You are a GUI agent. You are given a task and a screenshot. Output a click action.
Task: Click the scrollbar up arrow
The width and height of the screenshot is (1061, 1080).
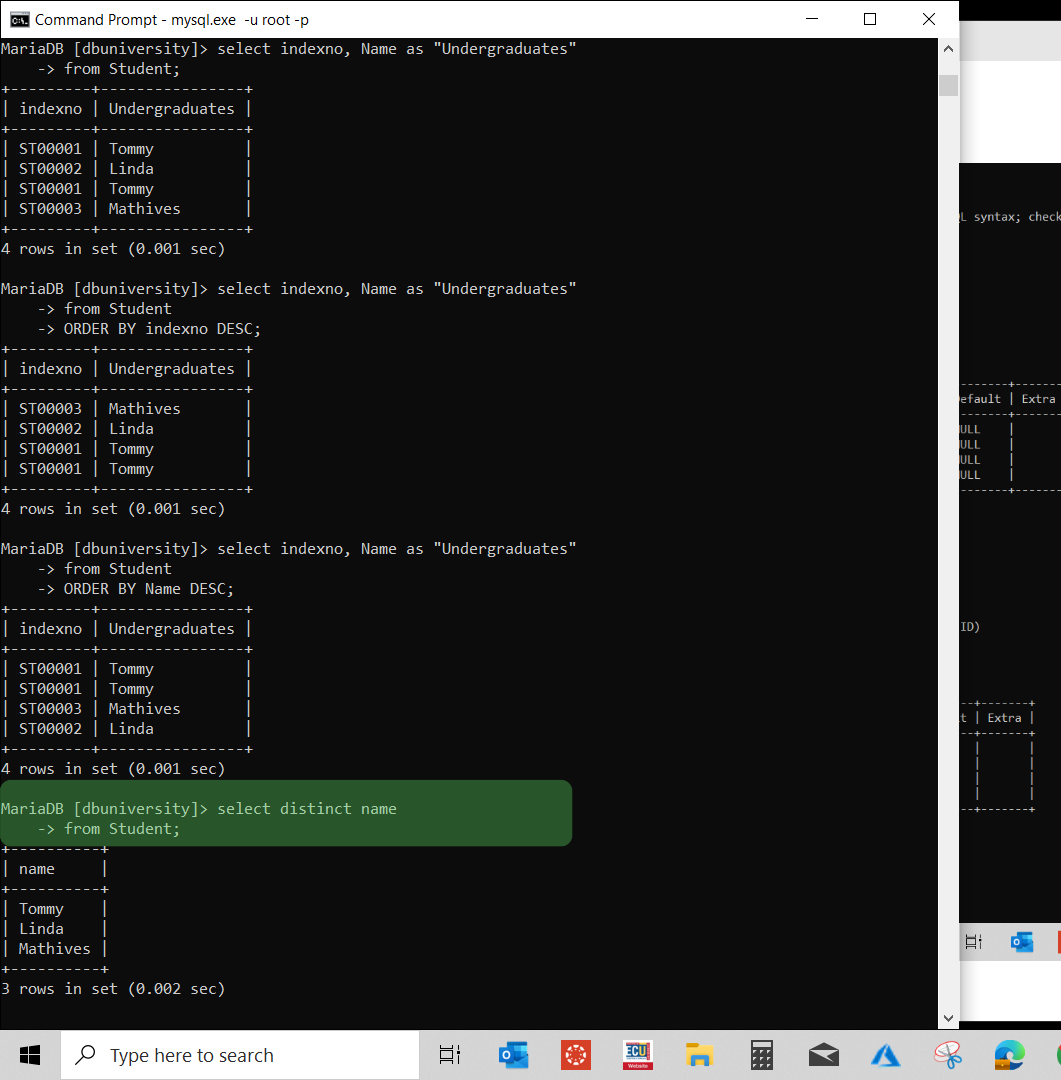click(948, 47)
